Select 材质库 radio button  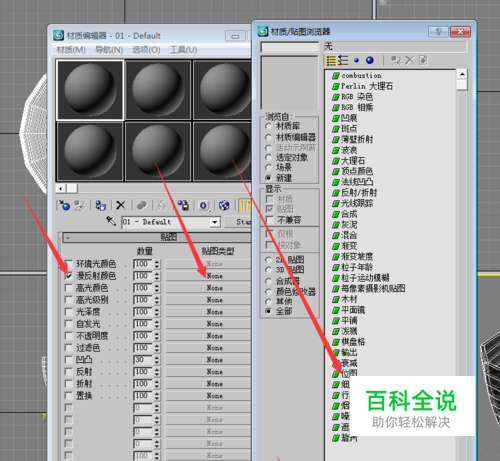point(268,126)
